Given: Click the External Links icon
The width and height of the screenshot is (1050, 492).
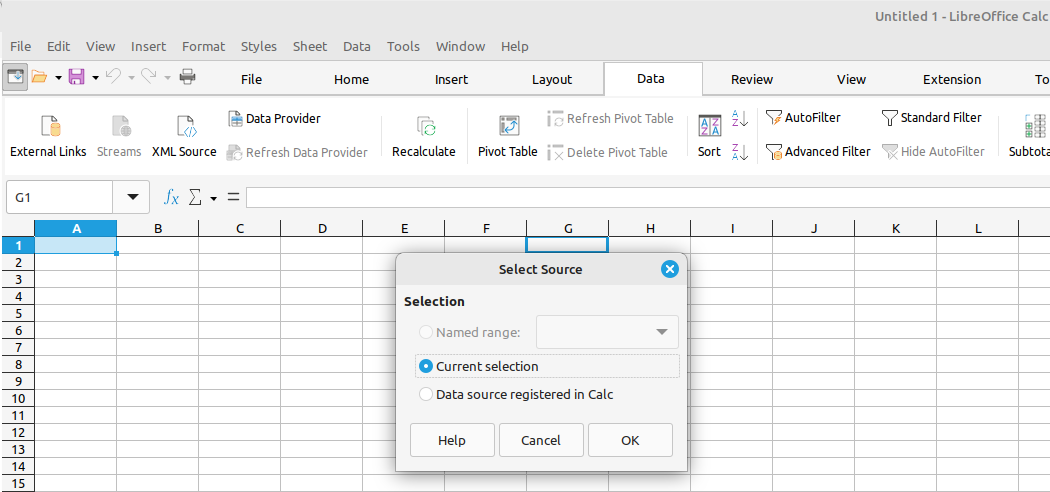Looking at the screenshot, I should (48, 127).
